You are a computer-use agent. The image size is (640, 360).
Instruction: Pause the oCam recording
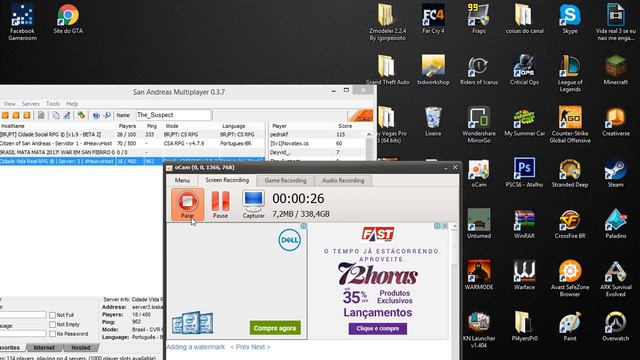(x=220, y=204)
